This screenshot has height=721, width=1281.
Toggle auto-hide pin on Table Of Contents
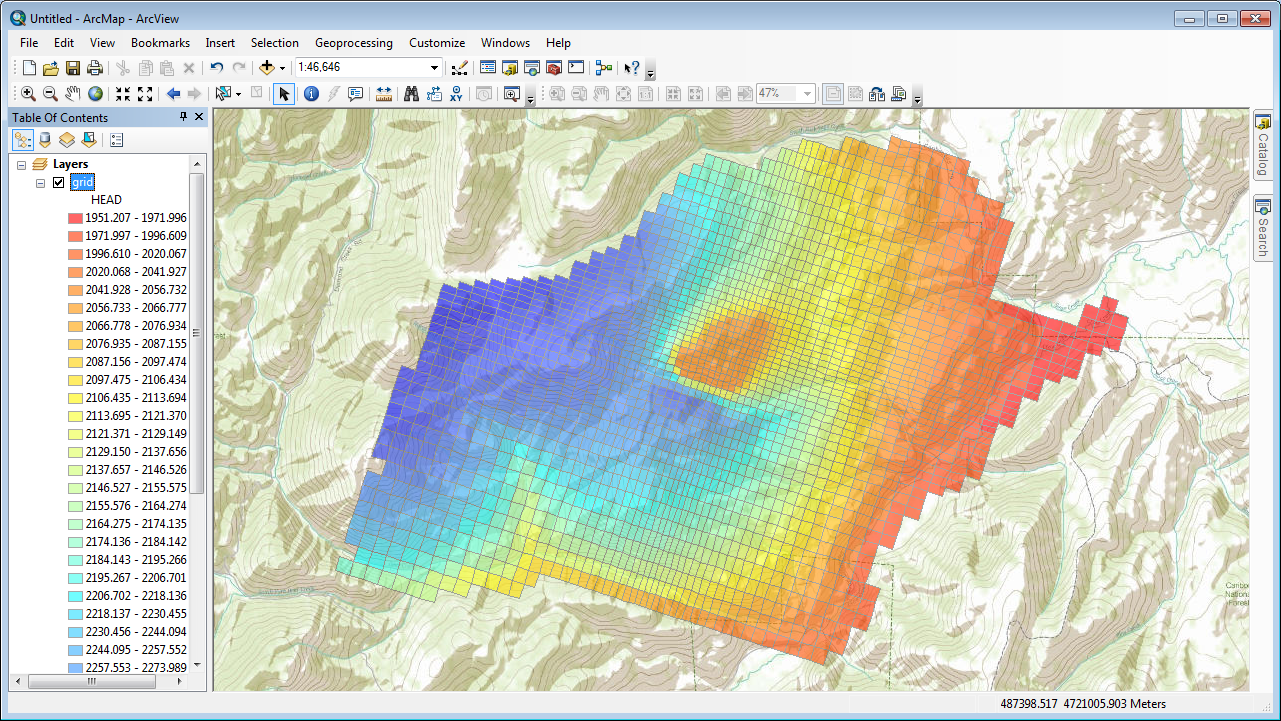click(183, 117)
